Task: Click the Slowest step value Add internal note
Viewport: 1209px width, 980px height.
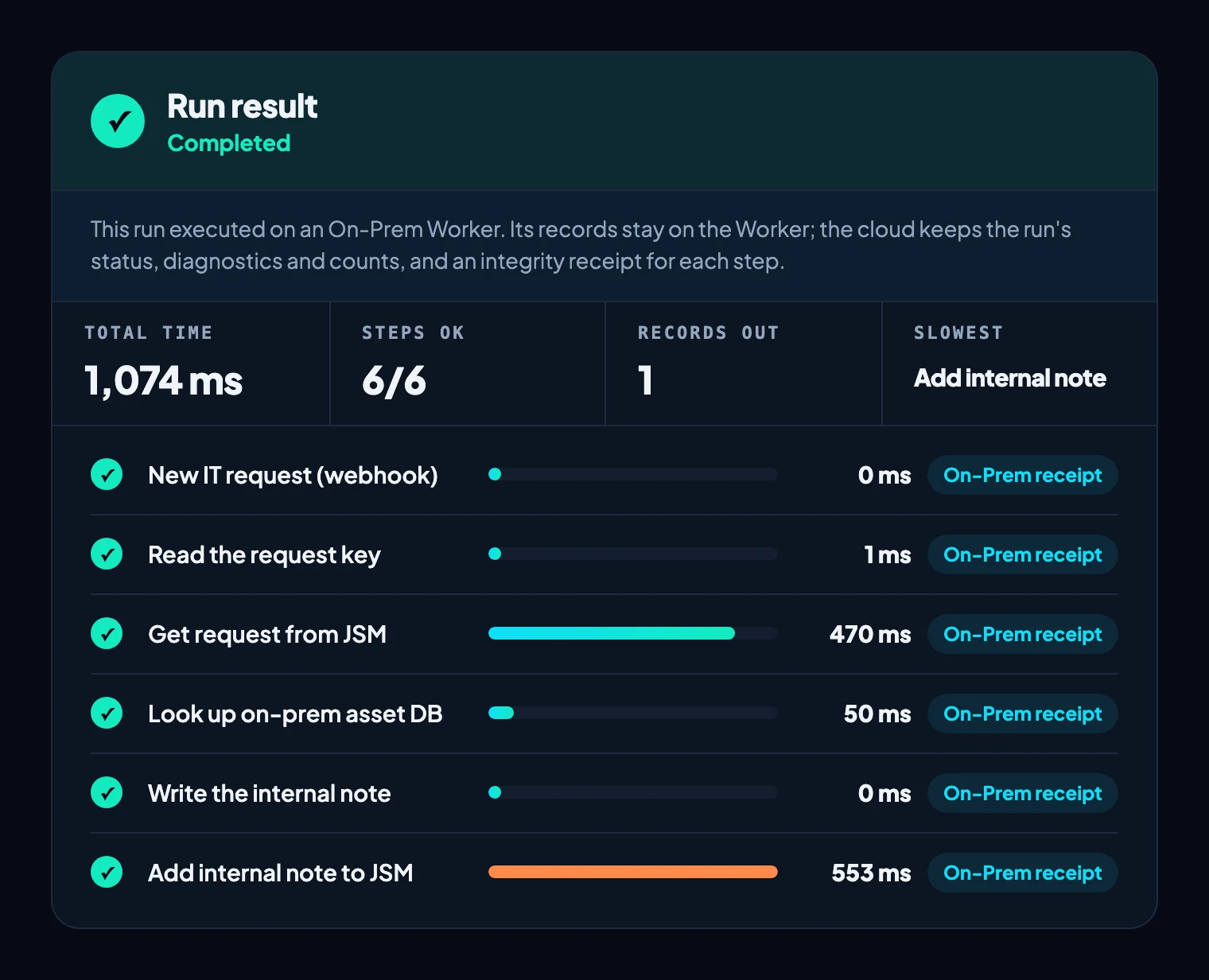Action: pyautogui.click(x=1009, y=378)
